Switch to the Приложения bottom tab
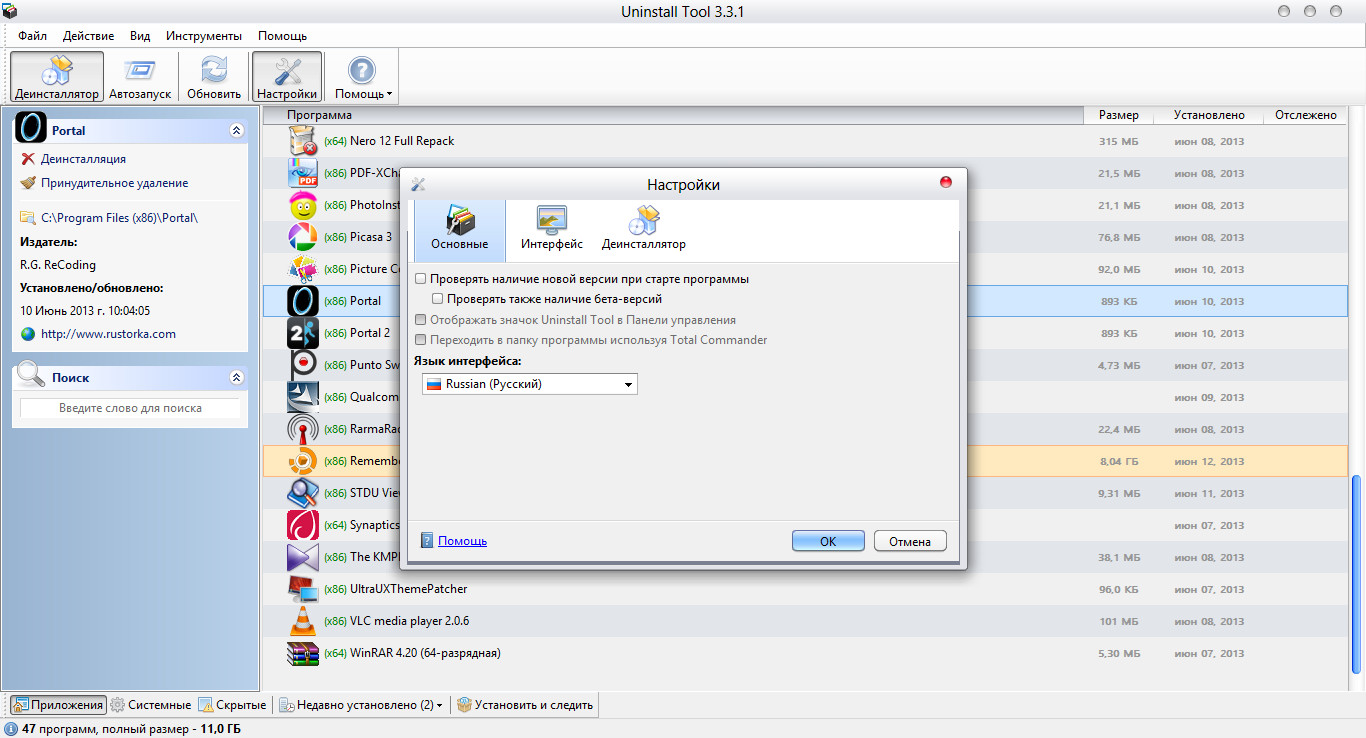Image resolution: width=1366 pixels, height=738 pixels. pos(58,705)
